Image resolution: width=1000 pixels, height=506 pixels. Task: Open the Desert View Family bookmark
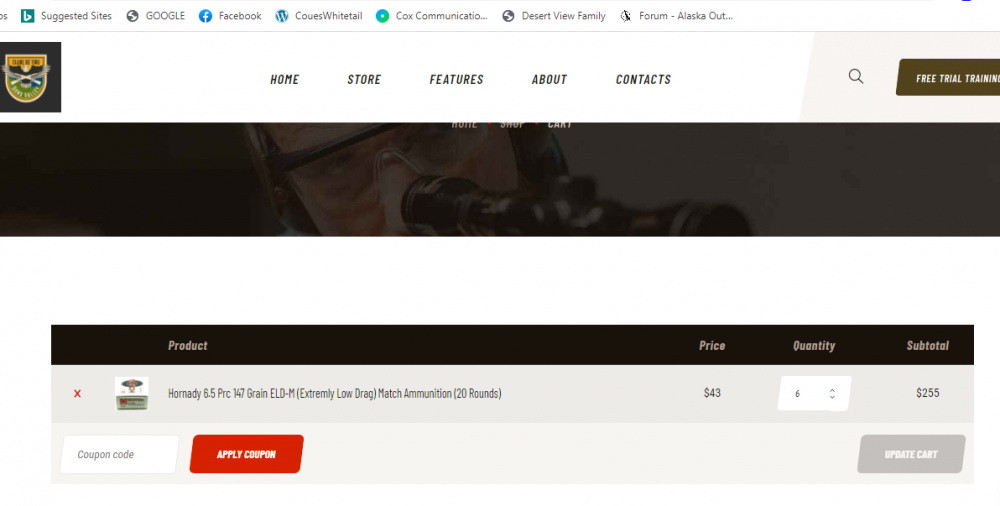[554, 16]
